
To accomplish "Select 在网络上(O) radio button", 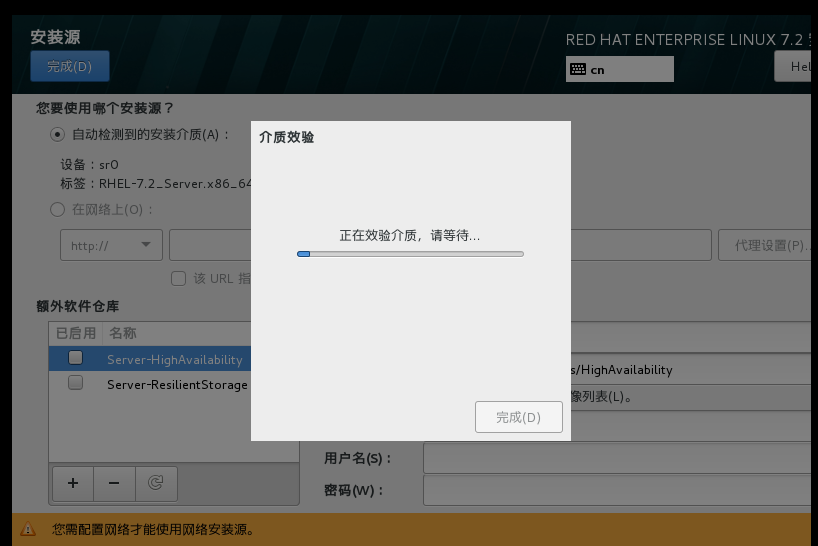I will click(57, 210).
